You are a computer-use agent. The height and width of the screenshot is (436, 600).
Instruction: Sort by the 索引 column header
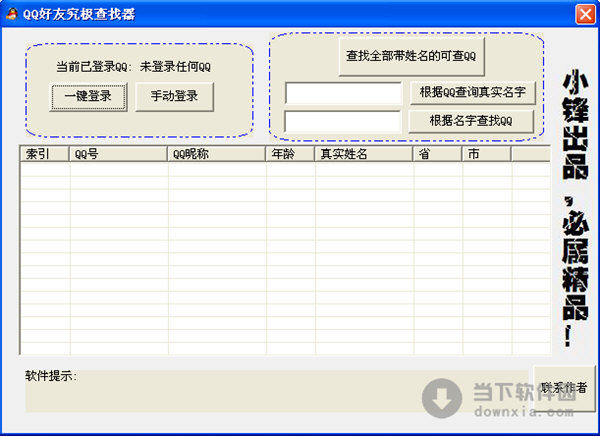[44, 154]
